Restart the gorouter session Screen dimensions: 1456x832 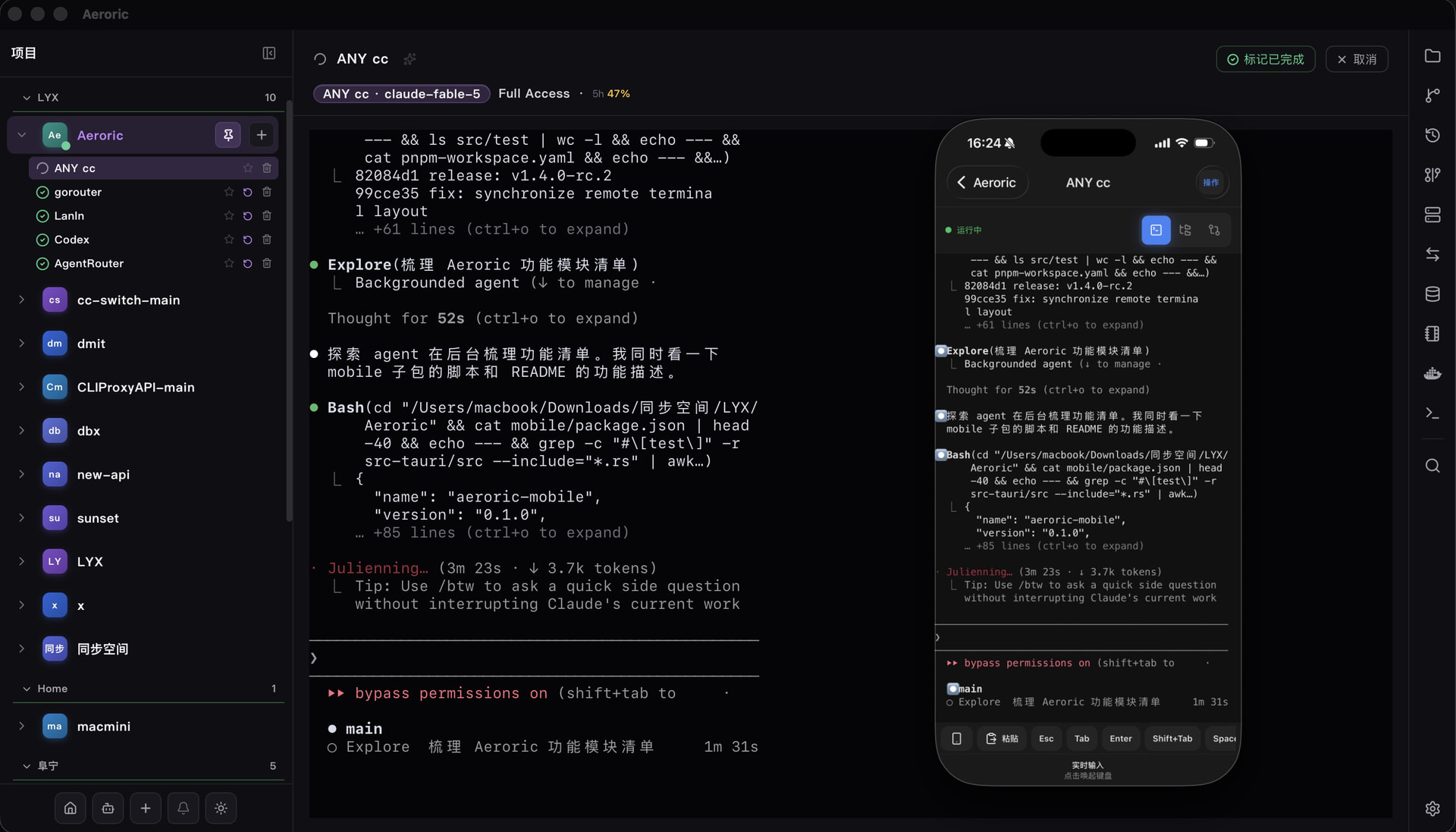click(247, 193)
